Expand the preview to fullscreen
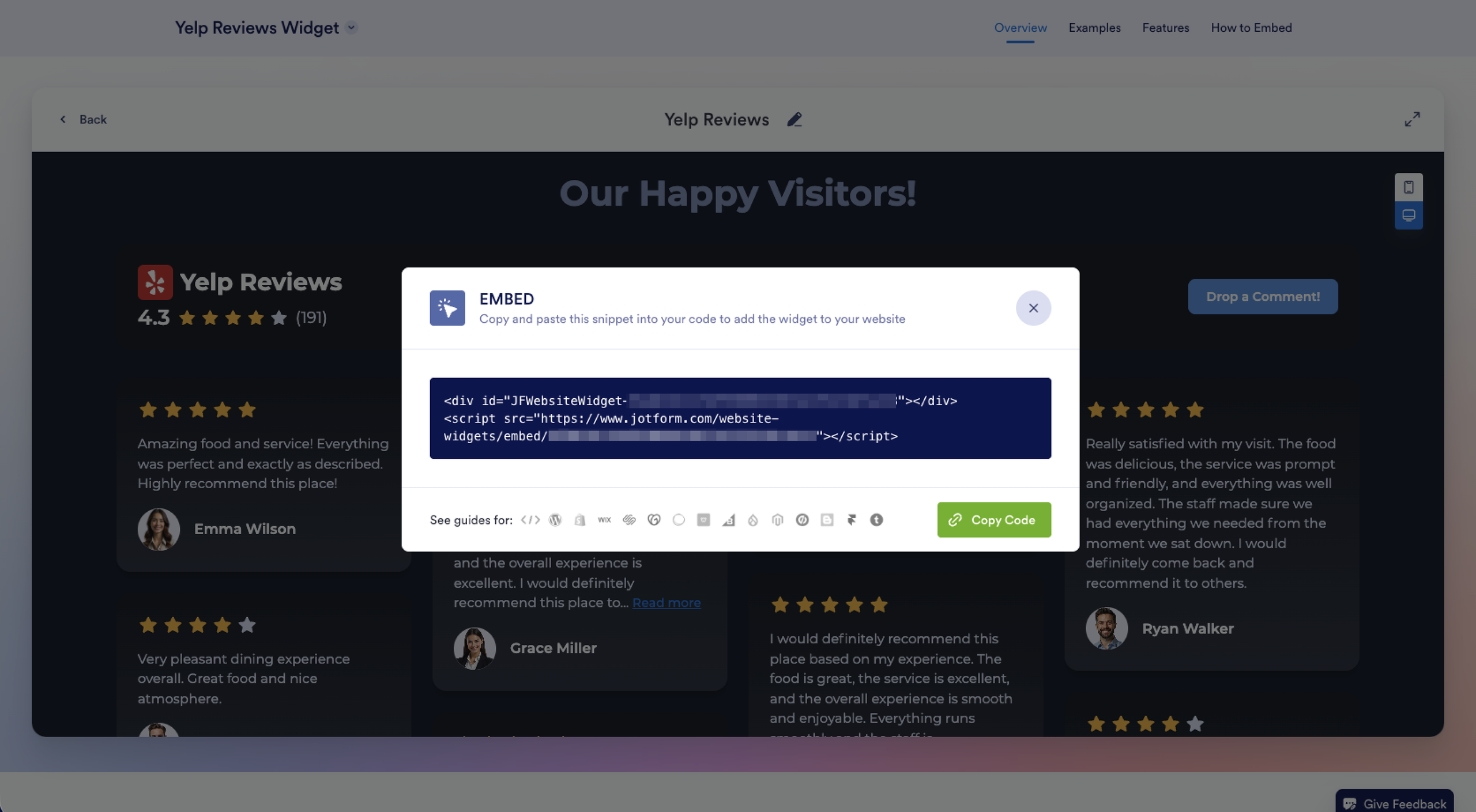1476x812 pixels. 1412,119
